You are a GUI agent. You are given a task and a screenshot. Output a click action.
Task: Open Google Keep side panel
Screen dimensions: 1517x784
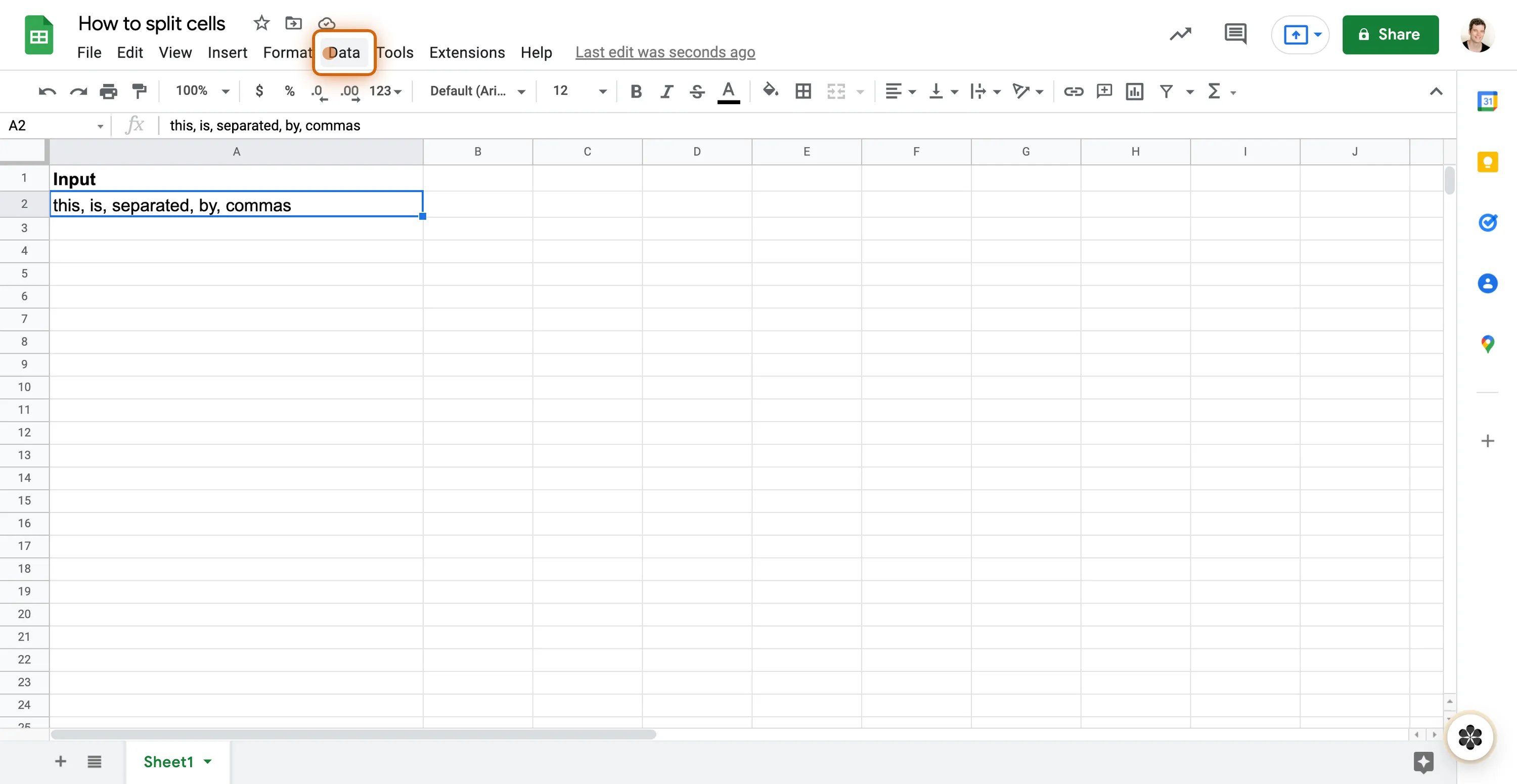[1488, 162]
